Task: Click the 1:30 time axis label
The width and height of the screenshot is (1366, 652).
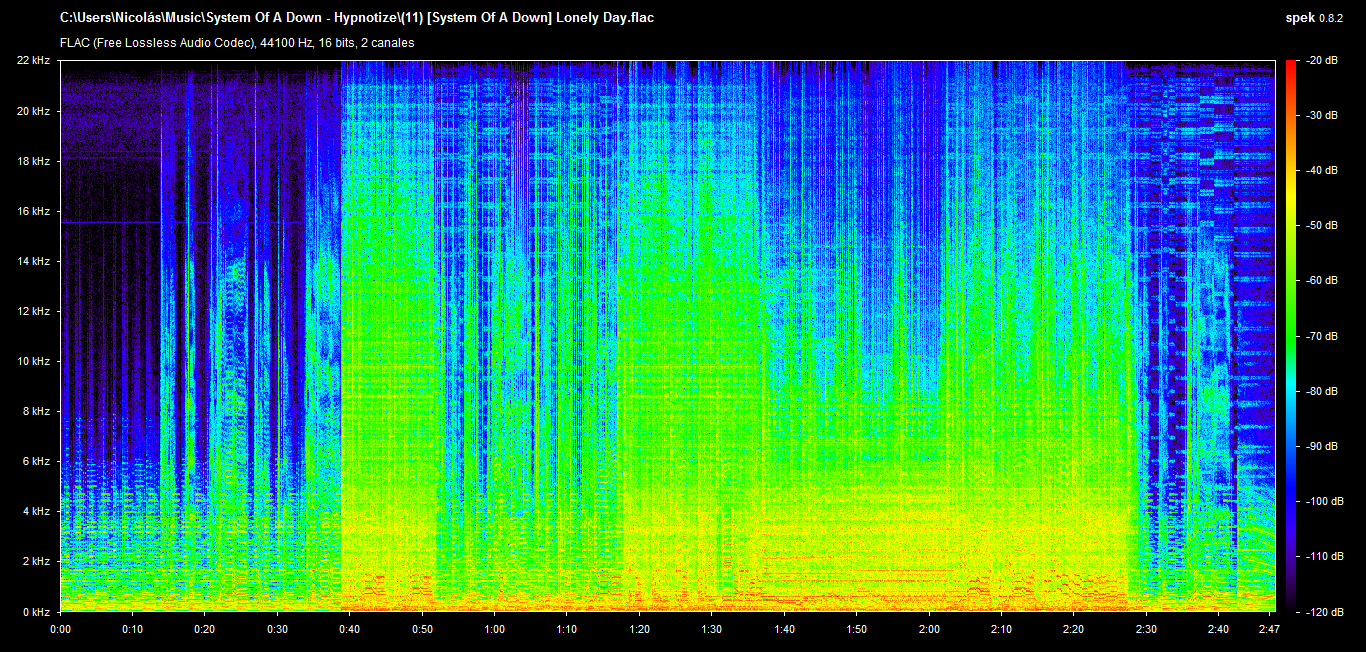Action: (x=712, y=629)
